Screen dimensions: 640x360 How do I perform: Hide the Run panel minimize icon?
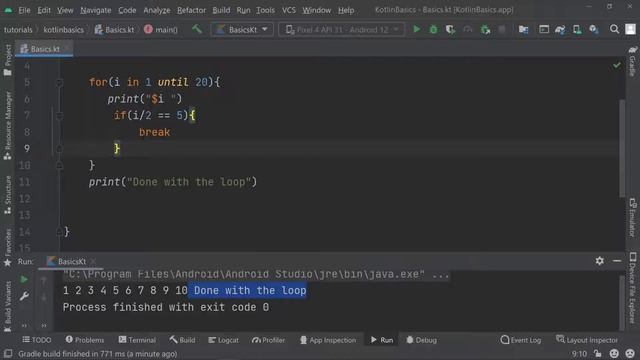tap(617, 261)
